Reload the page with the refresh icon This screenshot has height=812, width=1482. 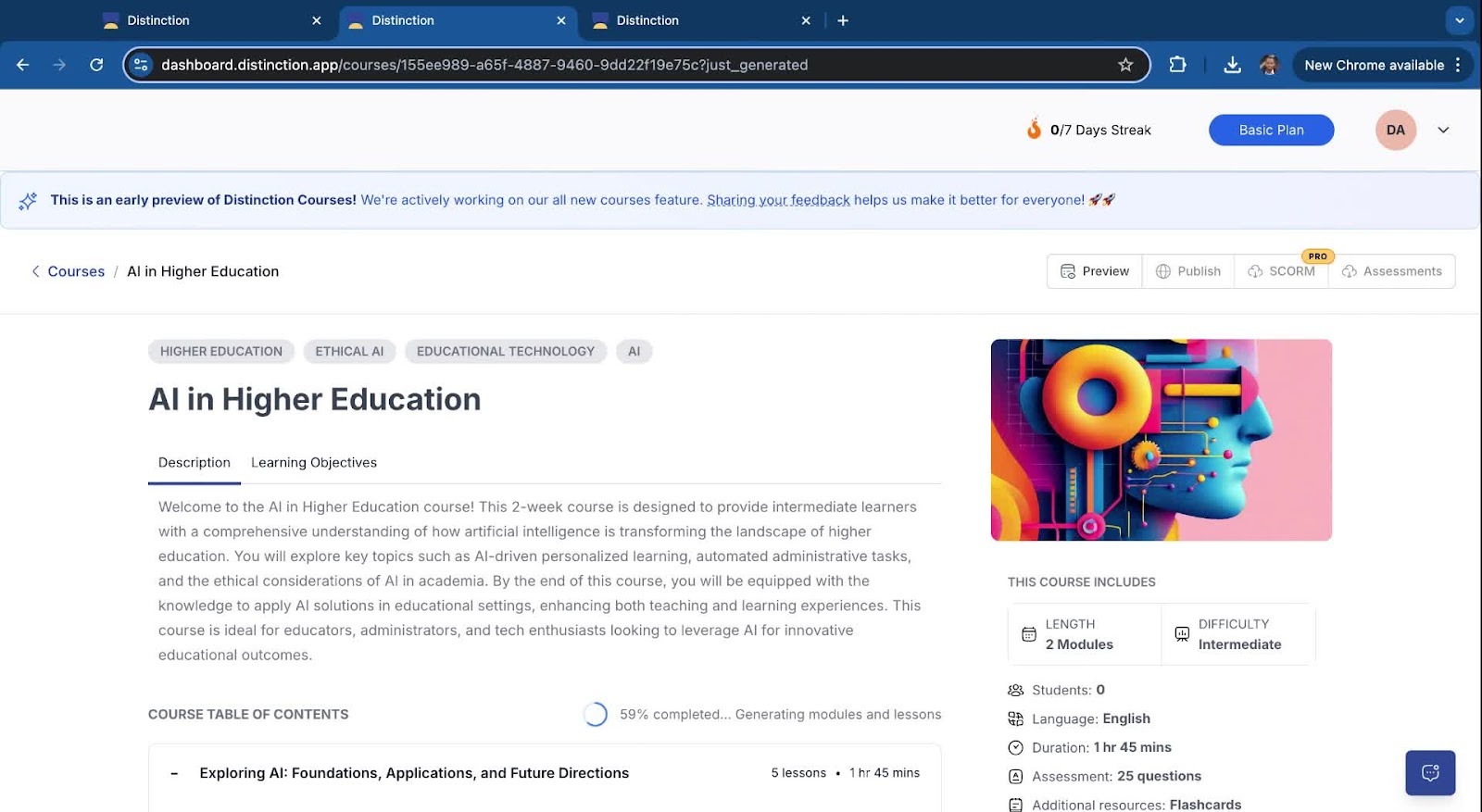(96, 65)
